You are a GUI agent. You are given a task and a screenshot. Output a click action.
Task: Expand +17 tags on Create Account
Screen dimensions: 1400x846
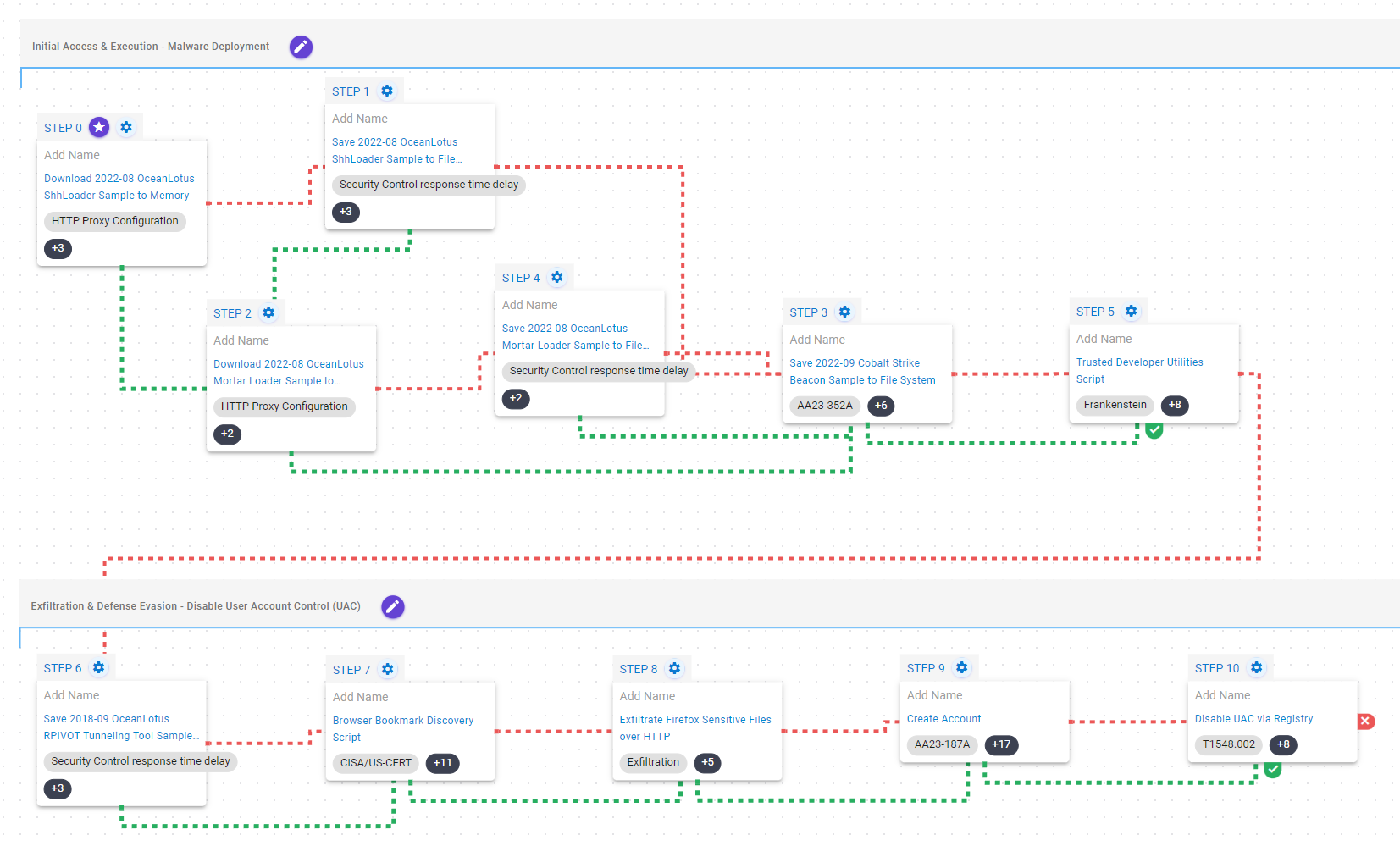[x=1001, y=745]
